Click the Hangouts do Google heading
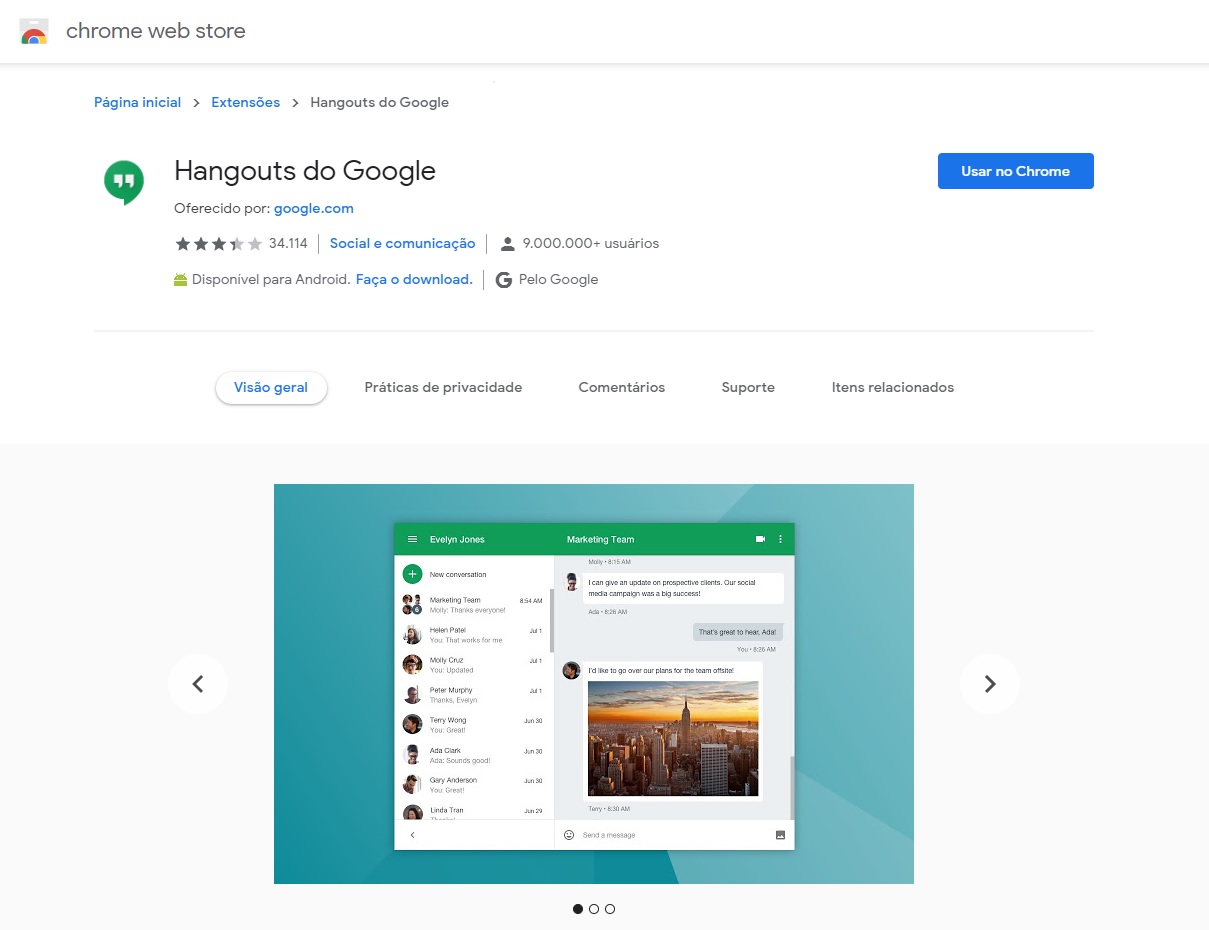This screenshot has width=1209, height=930. click(305, 171)
